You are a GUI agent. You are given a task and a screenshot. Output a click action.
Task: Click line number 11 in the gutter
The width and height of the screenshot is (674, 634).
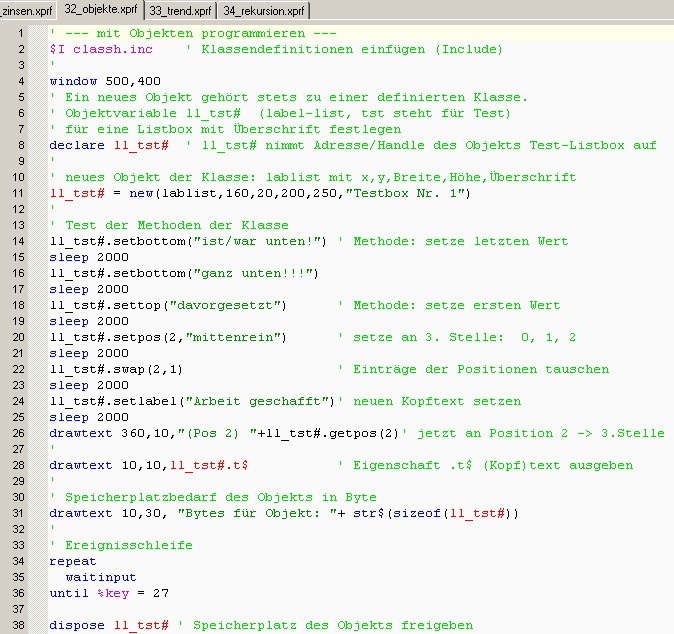[x=19, y=193]
